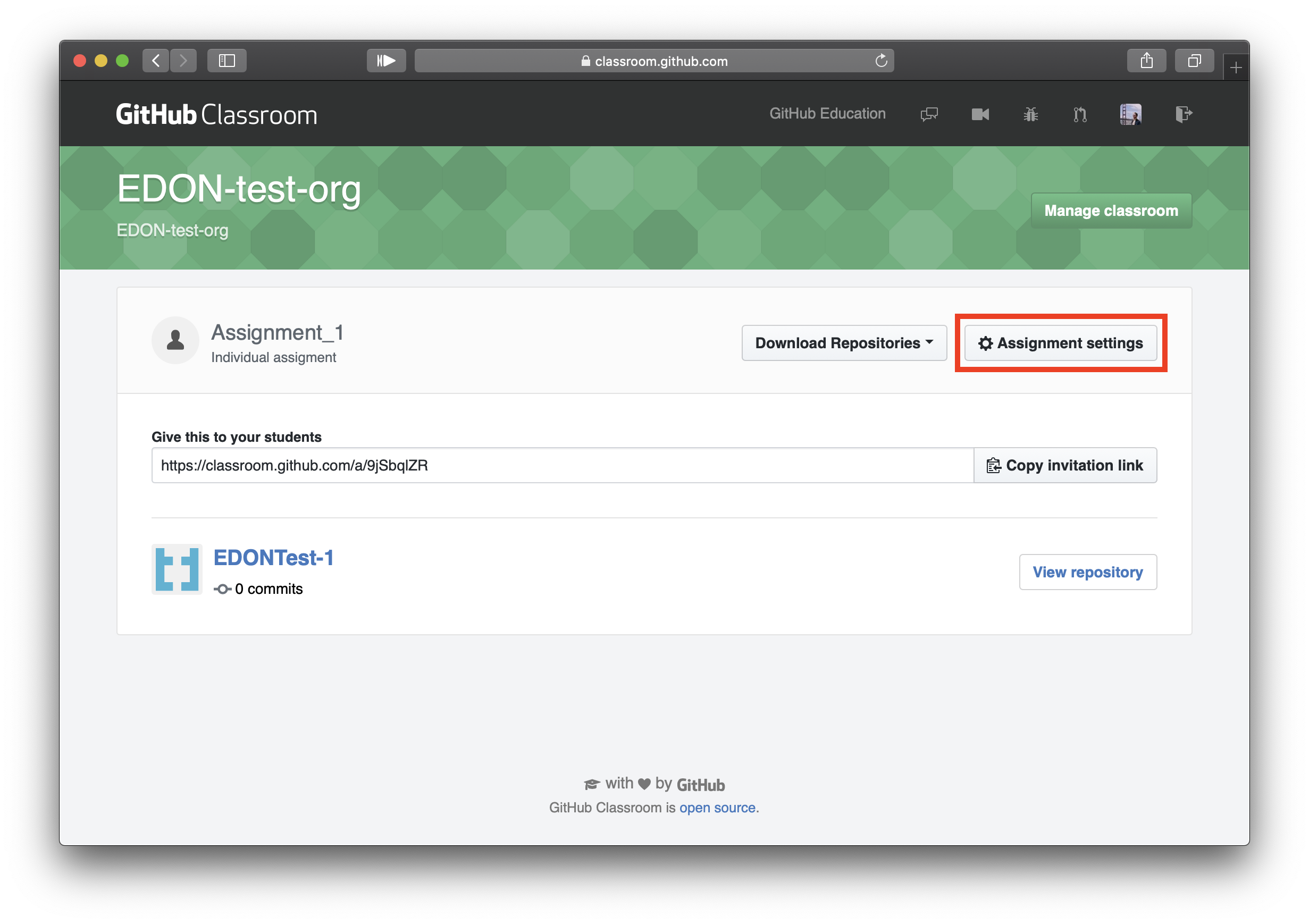The width and height of the screenshot is (1309, 924).
Task: Expand the Download Repositories dropdown
Action: point(844,343)
